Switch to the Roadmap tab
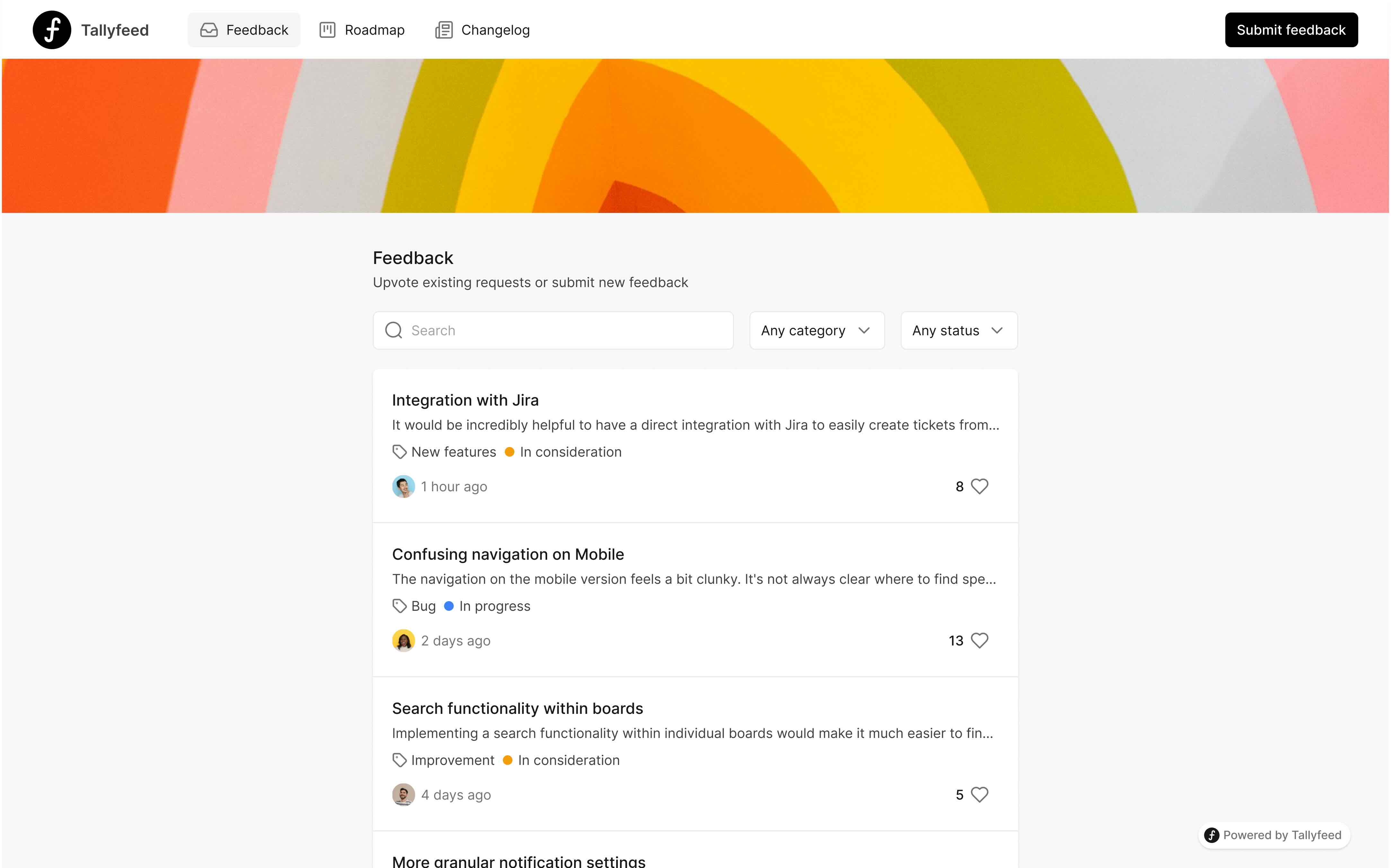 coord(362,30)
